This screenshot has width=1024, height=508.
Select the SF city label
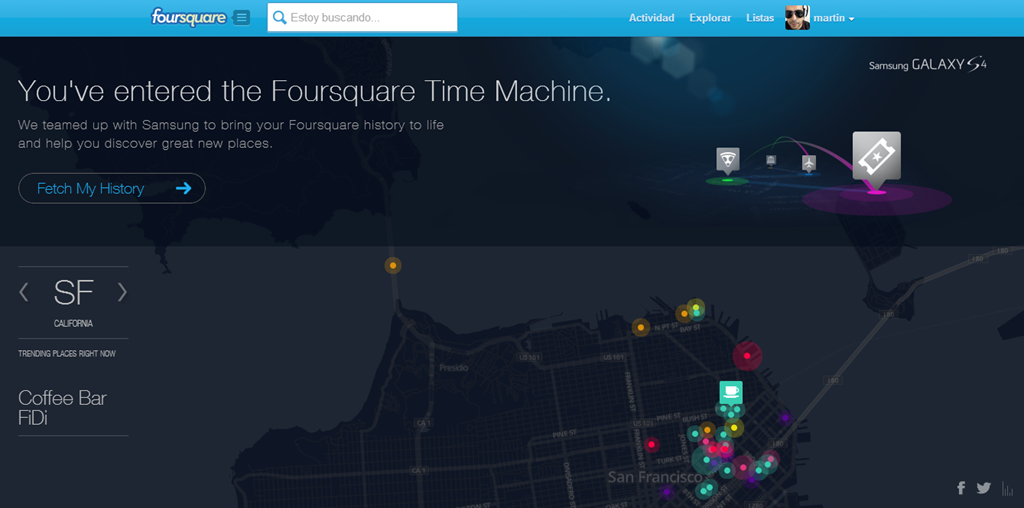click(x=73, y=293)
